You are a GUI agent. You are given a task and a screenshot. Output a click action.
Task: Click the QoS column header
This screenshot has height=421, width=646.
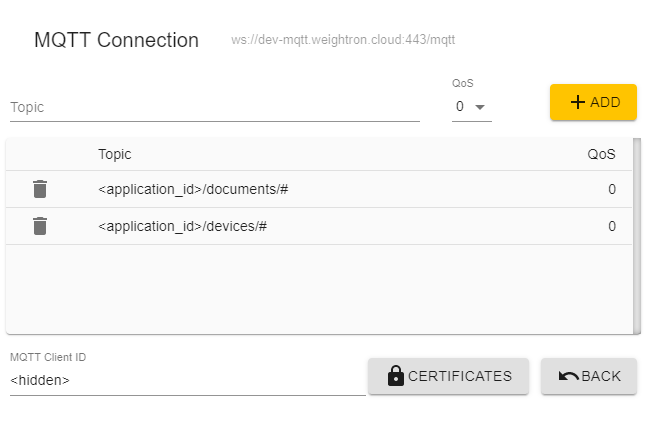point(601,154)
